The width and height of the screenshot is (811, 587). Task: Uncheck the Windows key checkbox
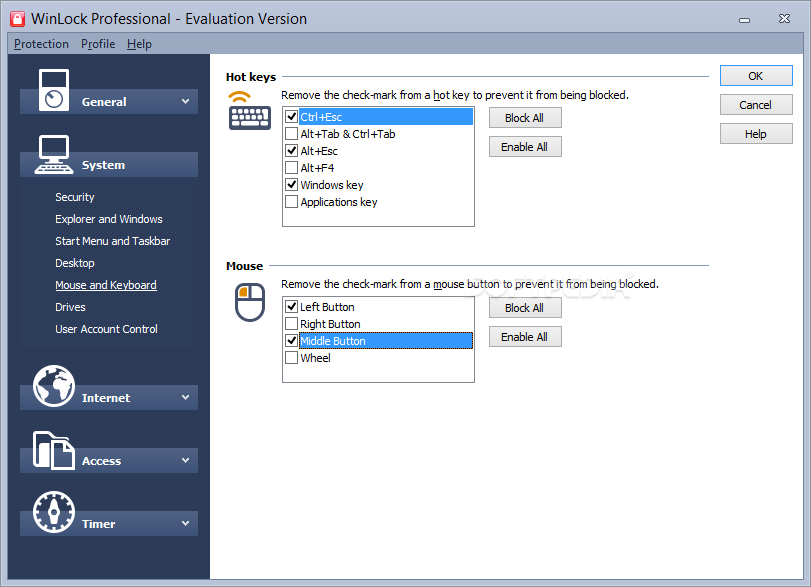pyautogui.click(x=292, y=185)
